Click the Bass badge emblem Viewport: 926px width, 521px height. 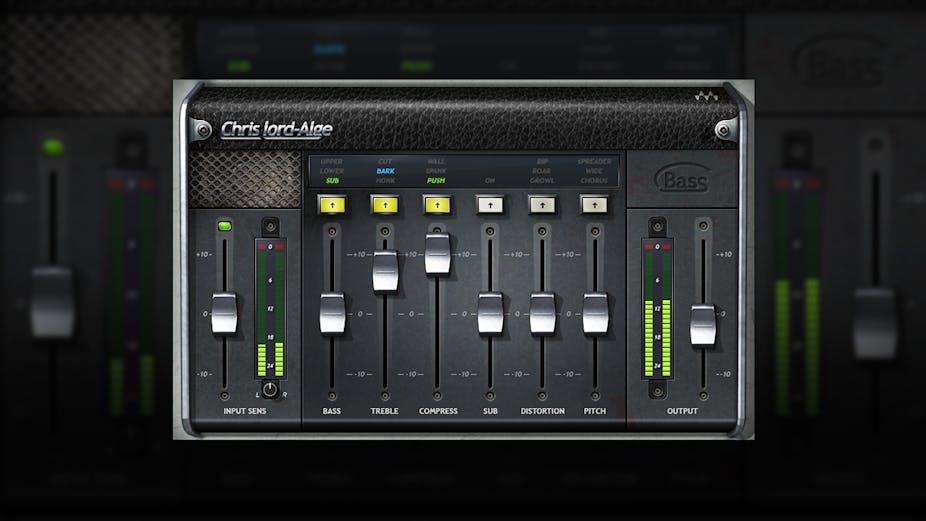tap(682, 181)
